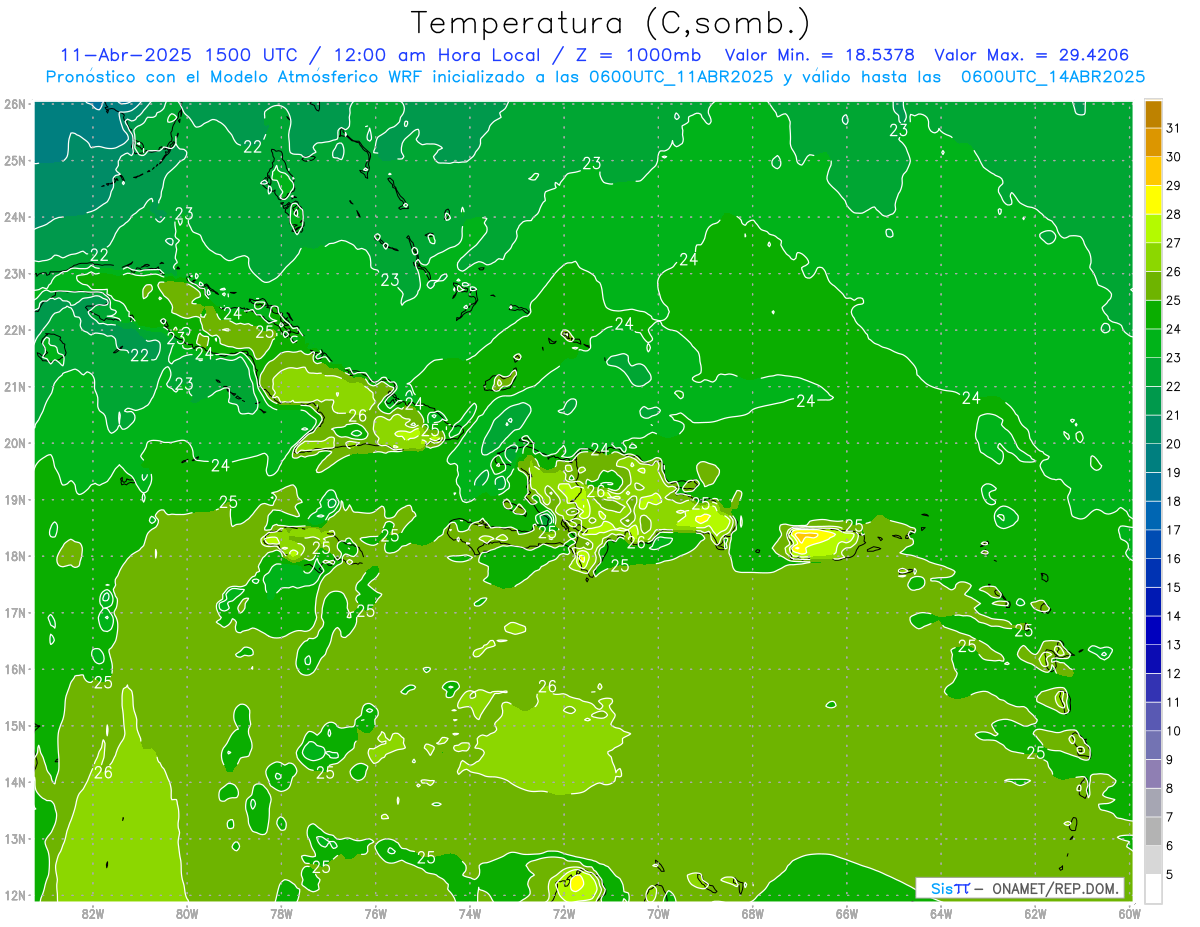The width and height of the screenshot is (1200, 927).
Task: Click the '18N' latitude axis label
Action: pyautogui.click(x=15, y=556)
